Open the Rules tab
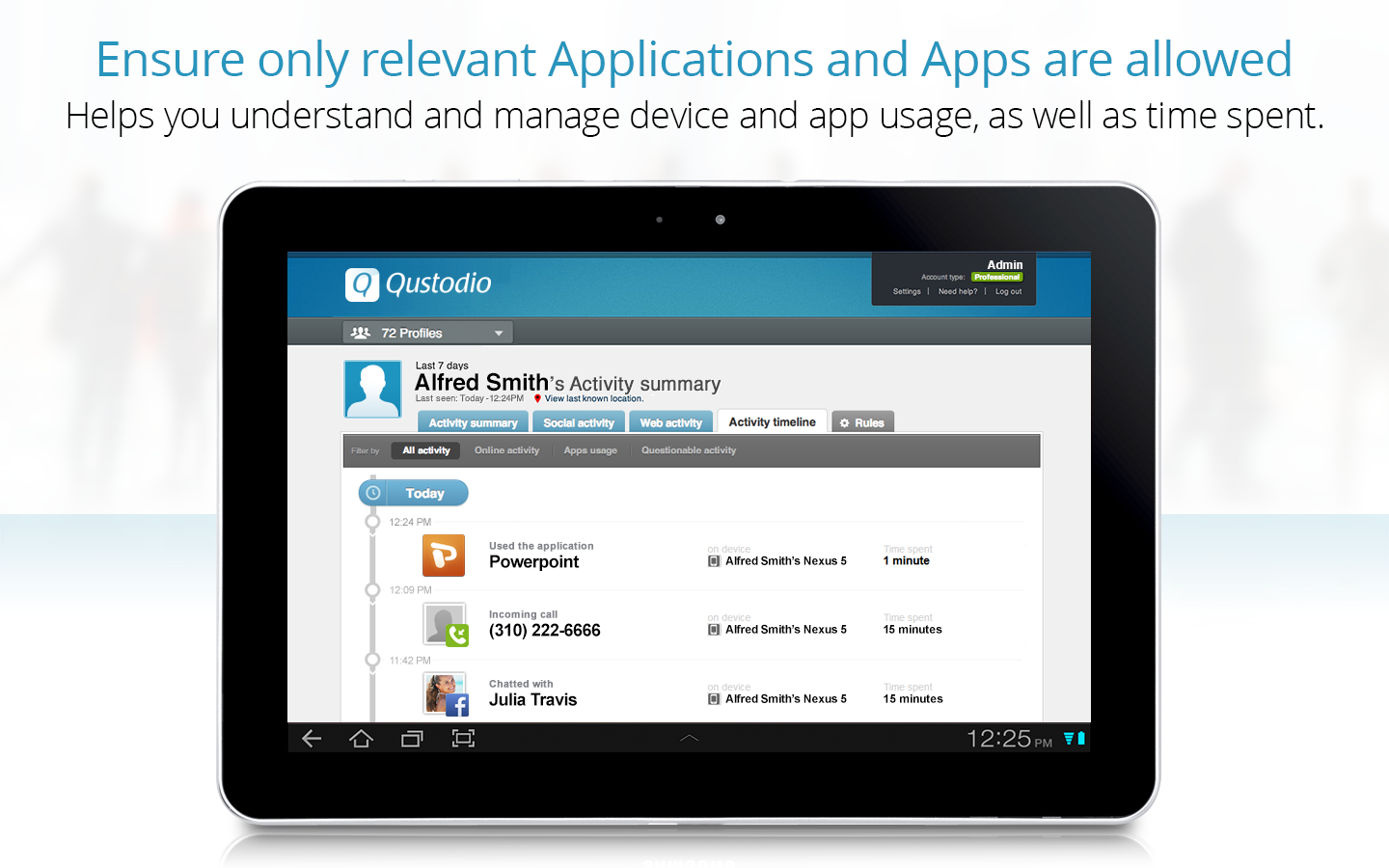Image resolution: width=1389 pixels, height=868 pixels. click(862, 422)
